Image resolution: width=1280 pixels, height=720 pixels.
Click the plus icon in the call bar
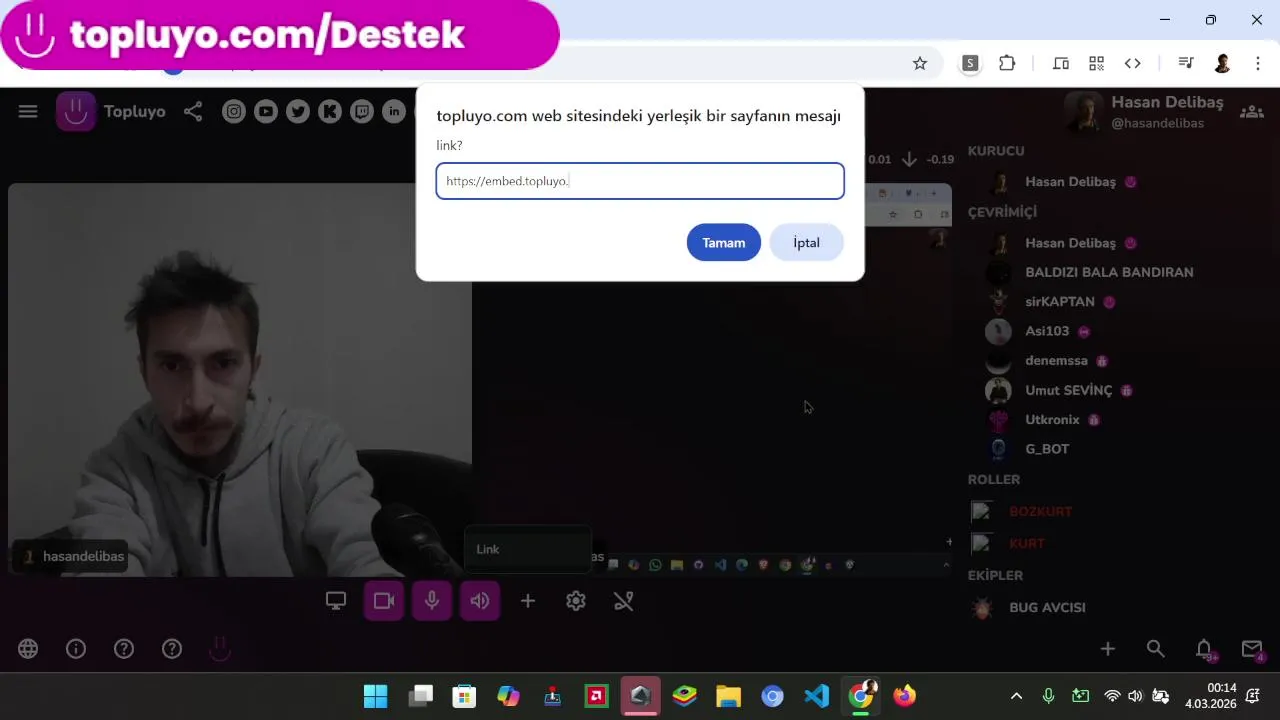(x=528, y=601)
